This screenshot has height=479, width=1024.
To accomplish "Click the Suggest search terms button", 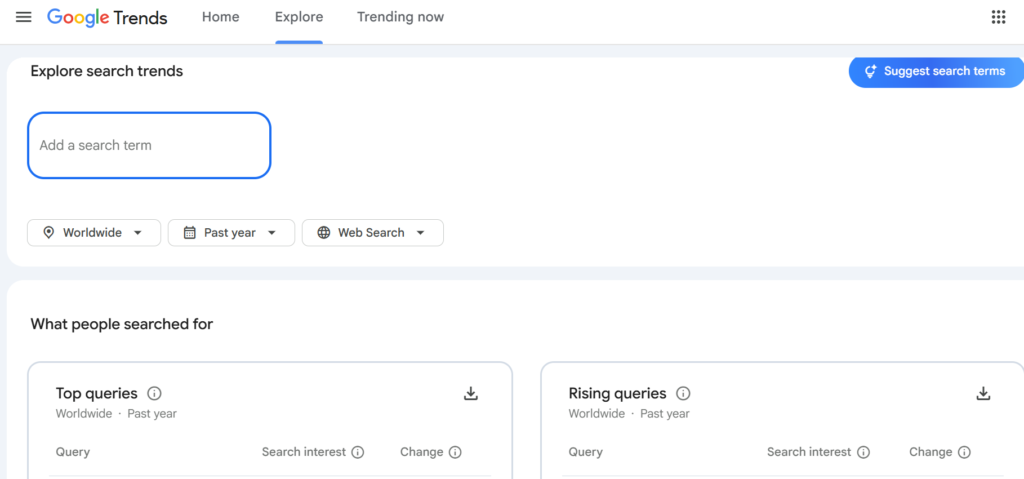I will pos(936,71).
